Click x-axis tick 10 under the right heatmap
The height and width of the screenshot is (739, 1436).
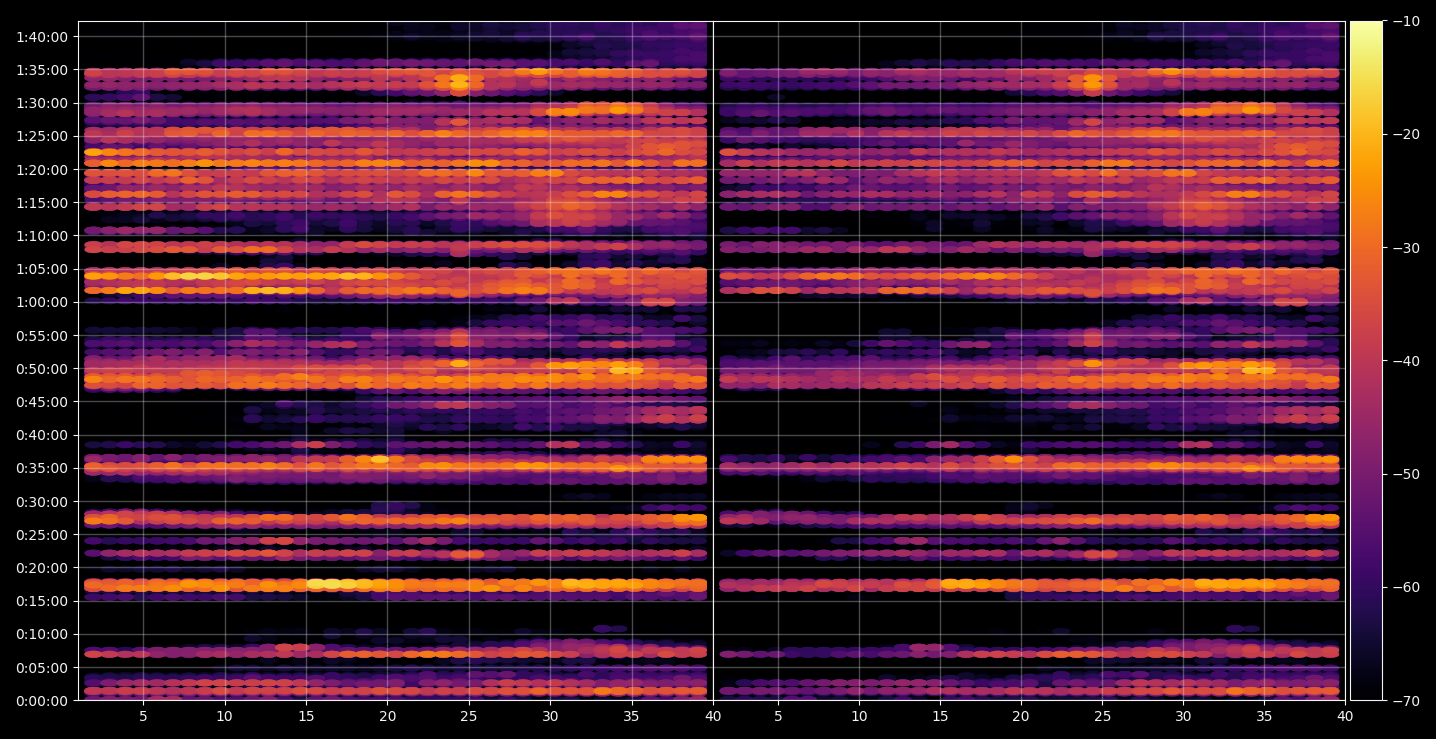(x=859, y=716)
